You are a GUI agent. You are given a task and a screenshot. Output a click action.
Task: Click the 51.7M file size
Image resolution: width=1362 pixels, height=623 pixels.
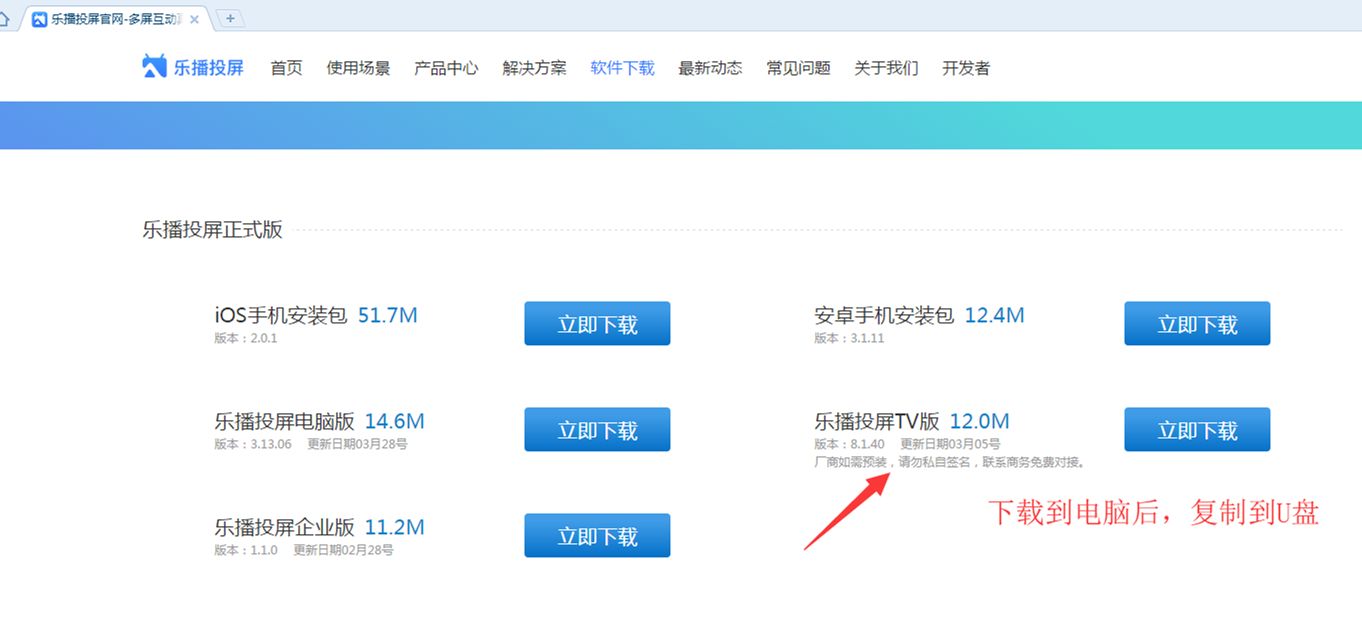[388, 316]
